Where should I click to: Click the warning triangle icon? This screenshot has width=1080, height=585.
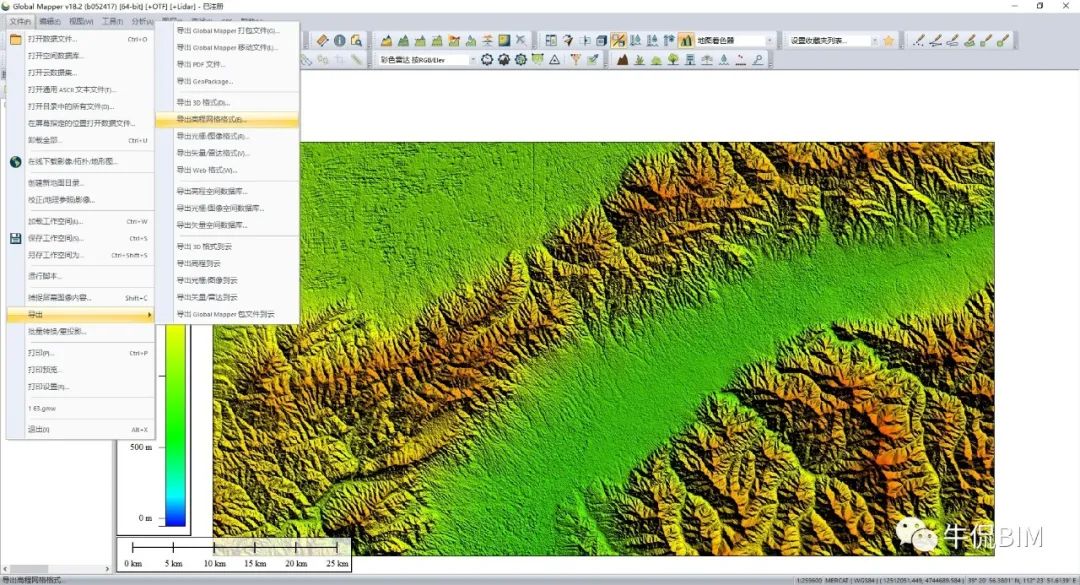click(554, 60)
